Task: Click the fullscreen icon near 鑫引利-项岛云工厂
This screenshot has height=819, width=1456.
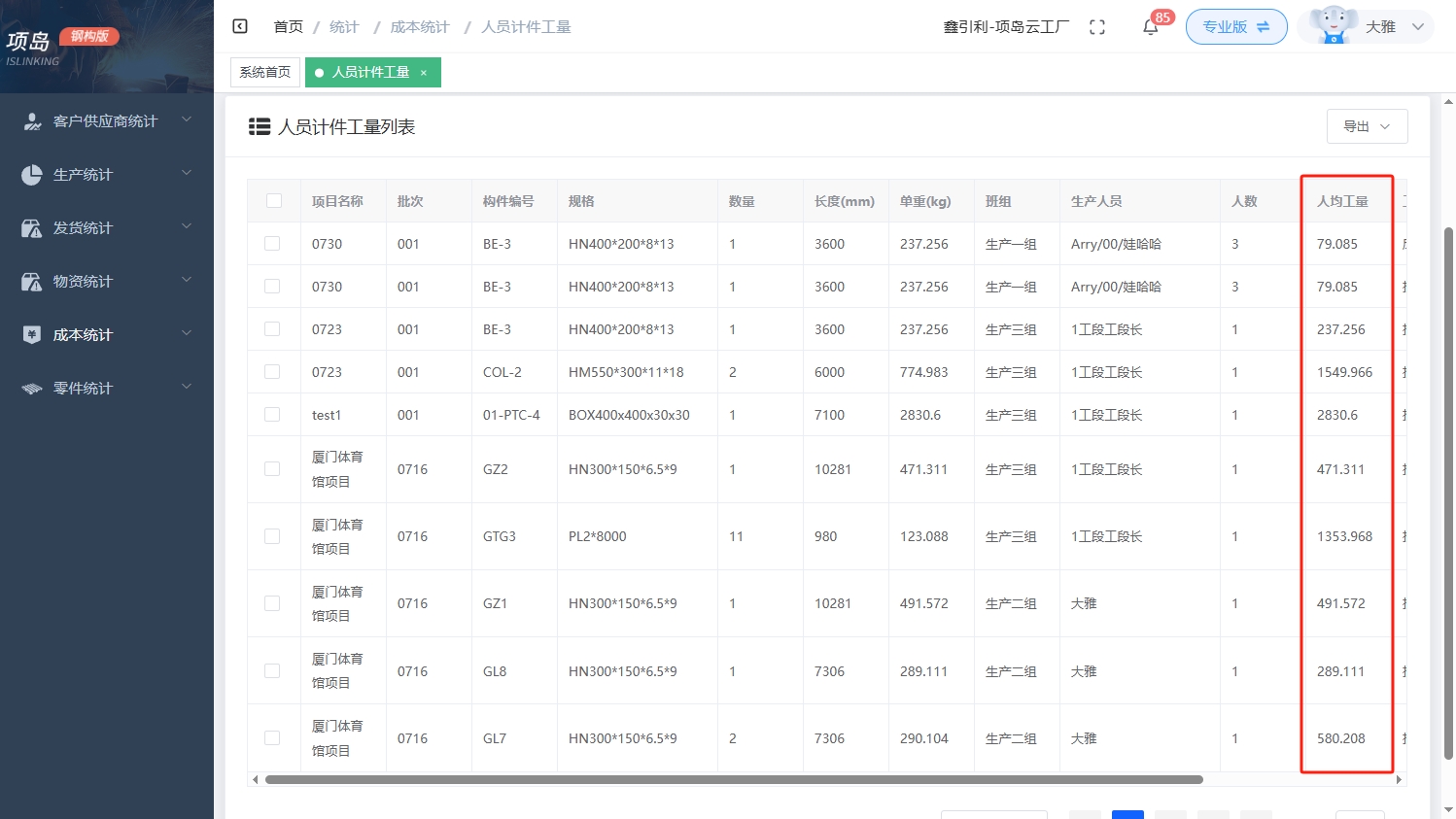Action: coord(1097,27)
